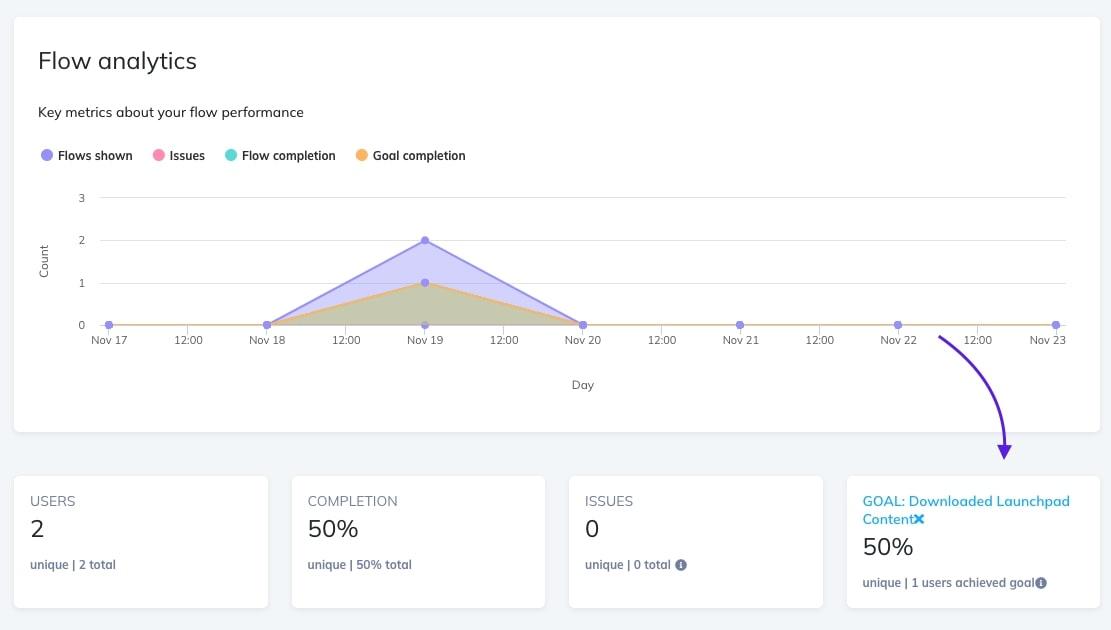Viewport: 1111px width, 630px height.
Task: Click the pink Issues legend dot
Action: click(159, 155)
